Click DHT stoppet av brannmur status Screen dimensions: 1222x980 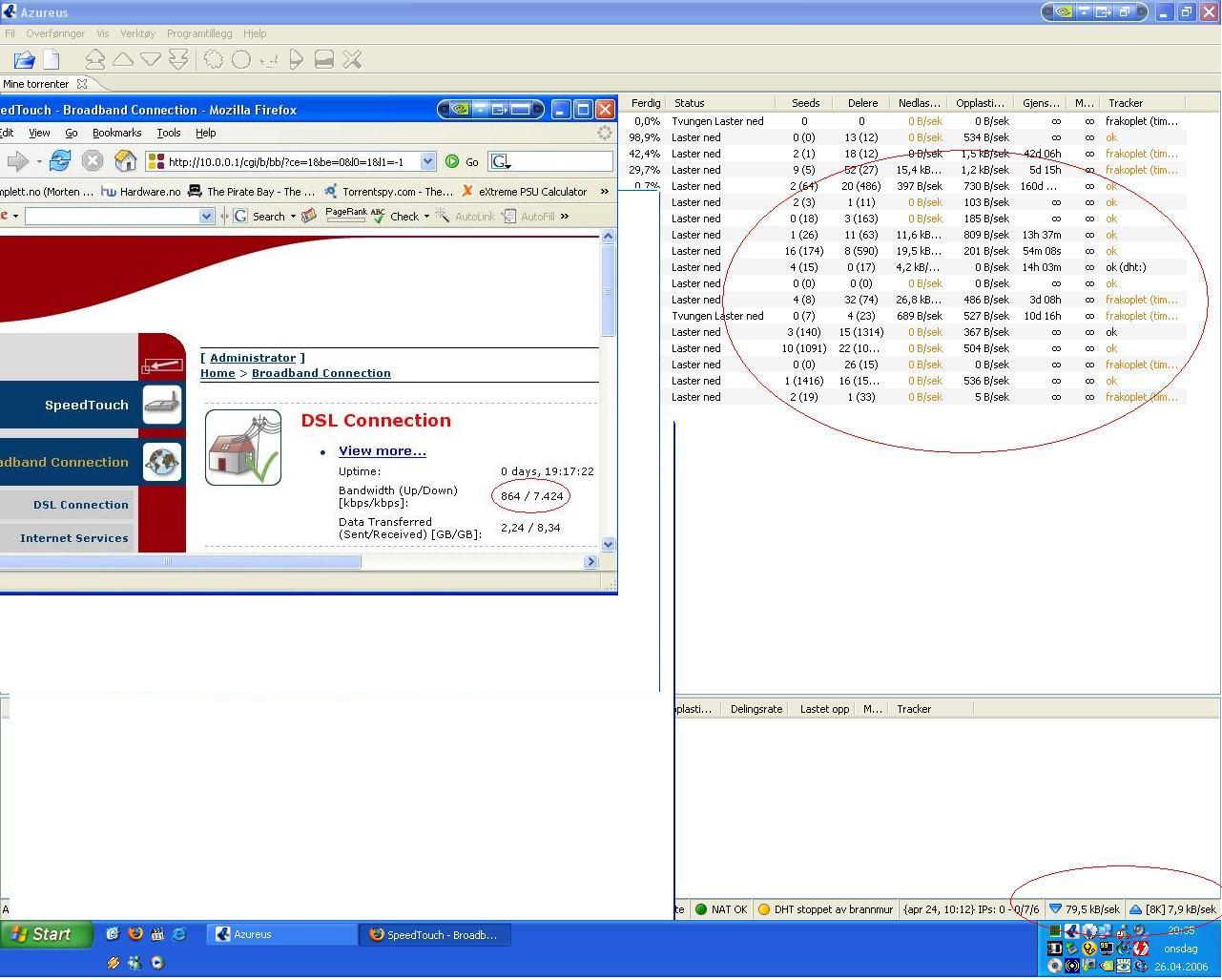coord(825,909)
